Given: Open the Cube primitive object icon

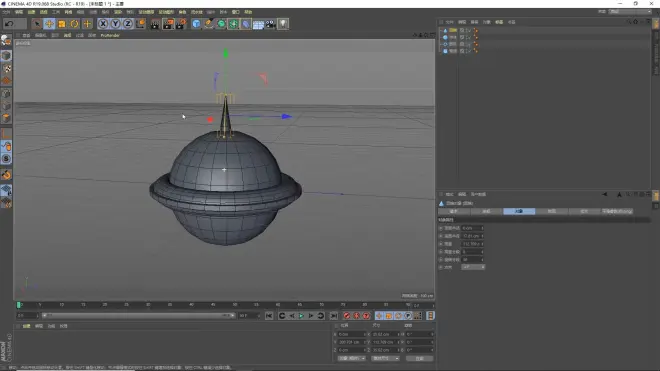Looking at the screenshot, I should (x=196, y=24).
